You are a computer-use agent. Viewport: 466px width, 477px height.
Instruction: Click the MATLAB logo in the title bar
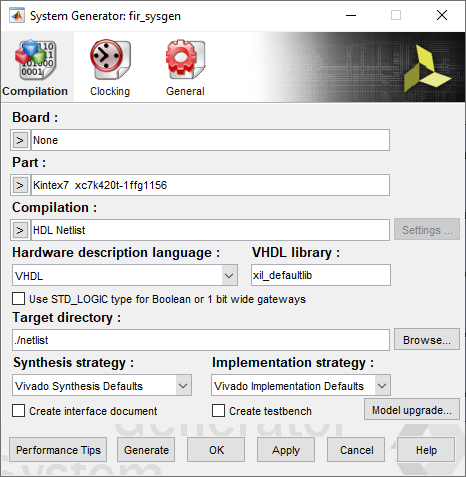pyautogui.click(x=17, y=16)
